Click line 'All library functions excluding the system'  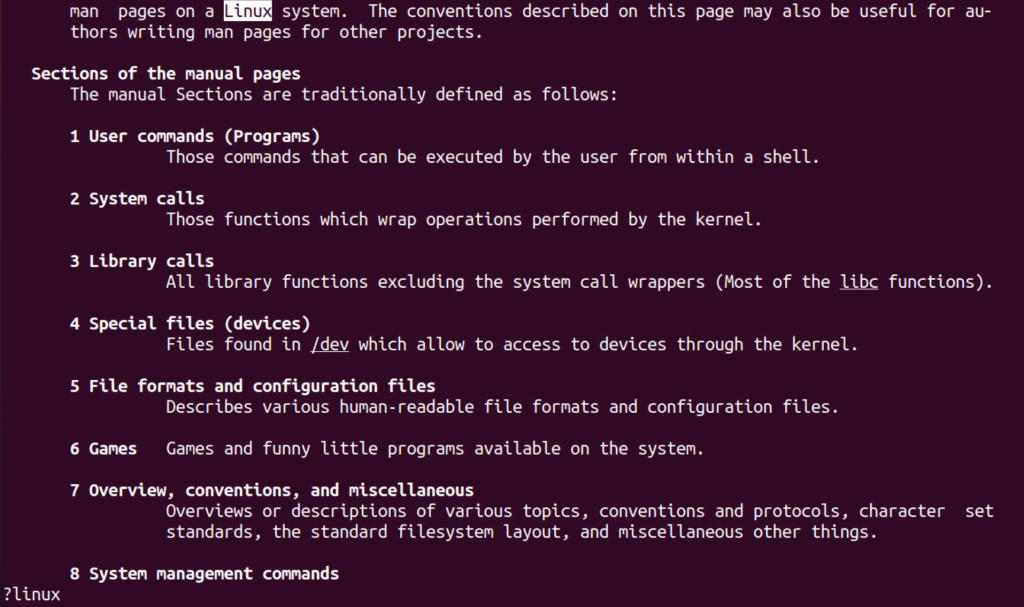click(579, 282)
